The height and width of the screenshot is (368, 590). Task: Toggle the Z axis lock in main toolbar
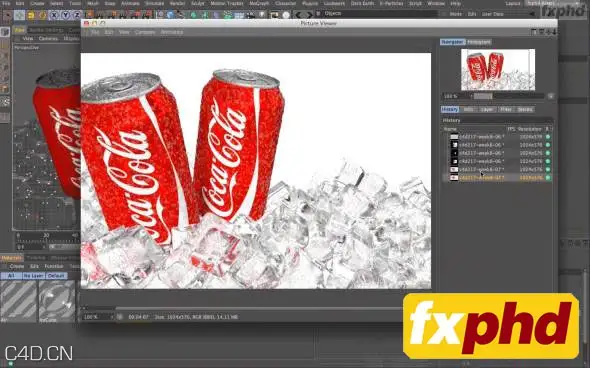coord(76,15)
